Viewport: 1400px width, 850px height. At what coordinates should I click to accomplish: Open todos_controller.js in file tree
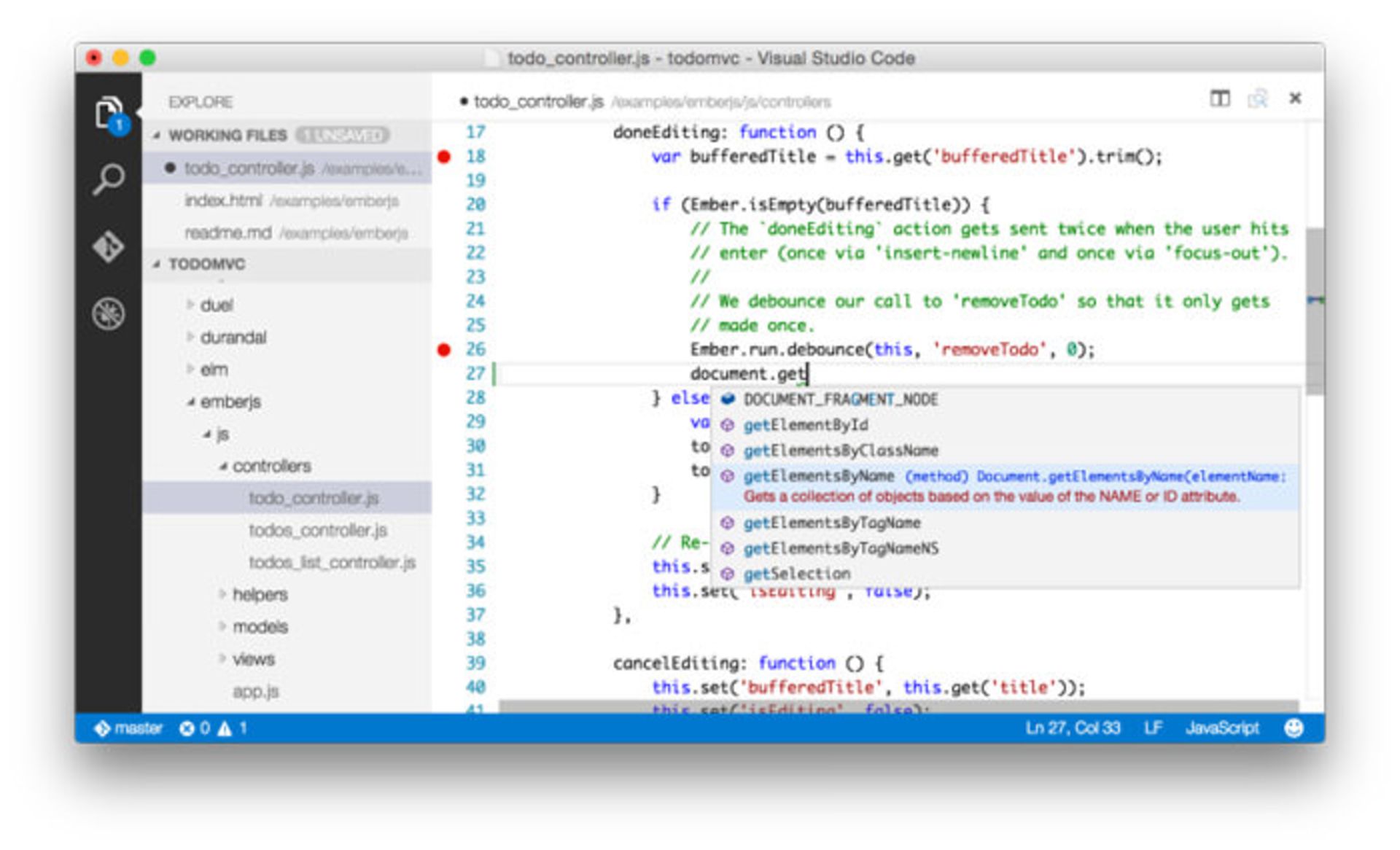click(317, 530)
